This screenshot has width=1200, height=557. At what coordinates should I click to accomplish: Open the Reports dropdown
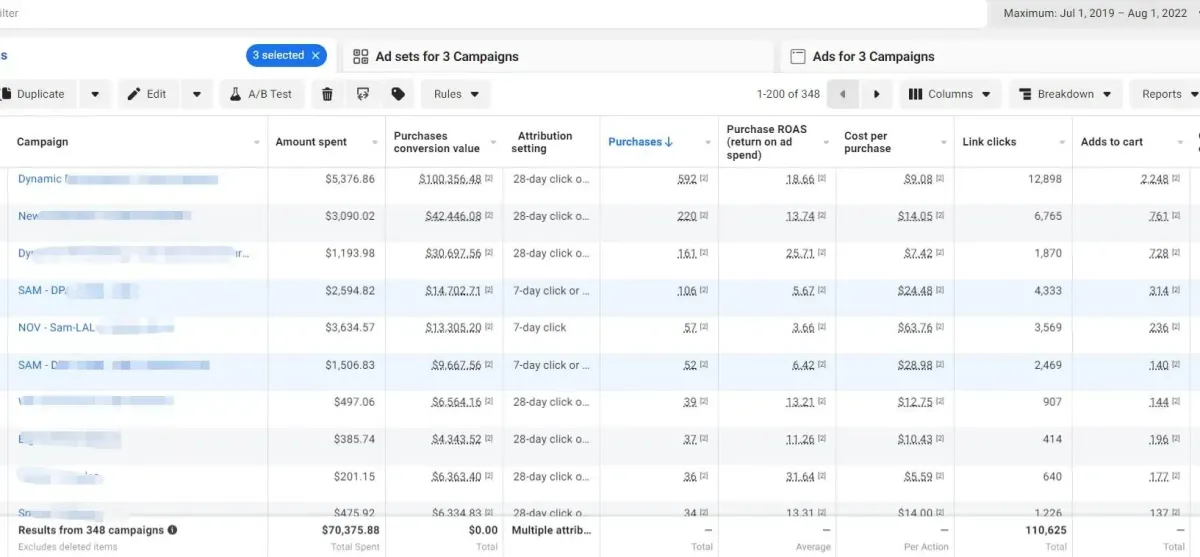coord(1168,94)
